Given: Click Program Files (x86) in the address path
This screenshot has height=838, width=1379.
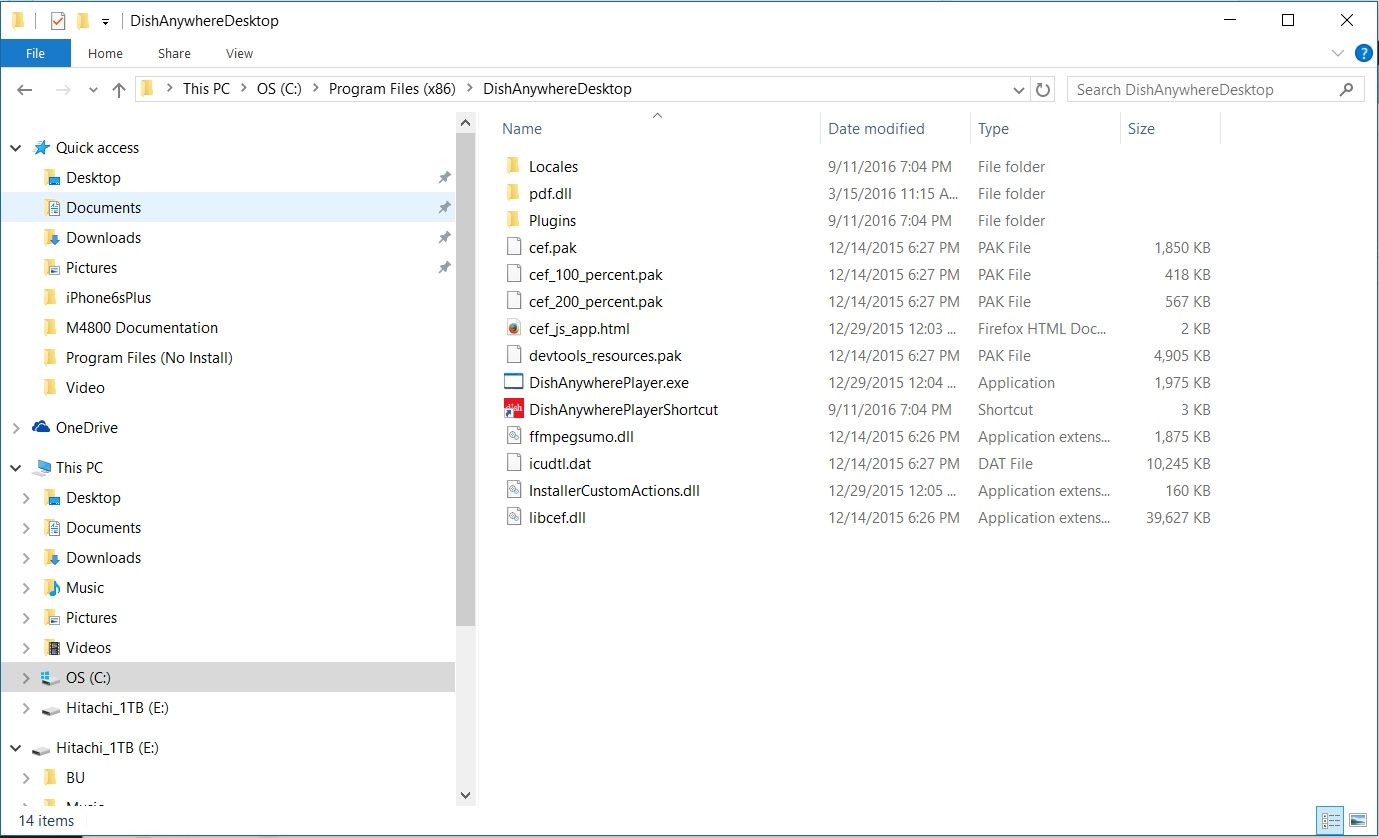Looking at the screenshot, I should pos(392,89).
